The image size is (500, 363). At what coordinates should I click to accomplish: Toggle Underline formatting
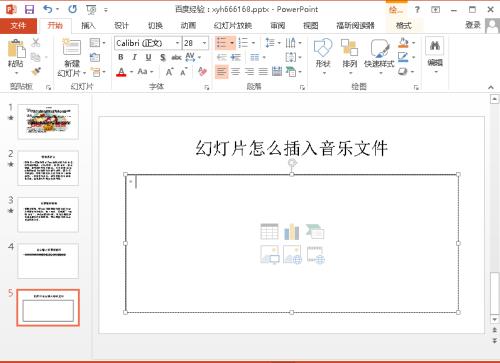148,57
